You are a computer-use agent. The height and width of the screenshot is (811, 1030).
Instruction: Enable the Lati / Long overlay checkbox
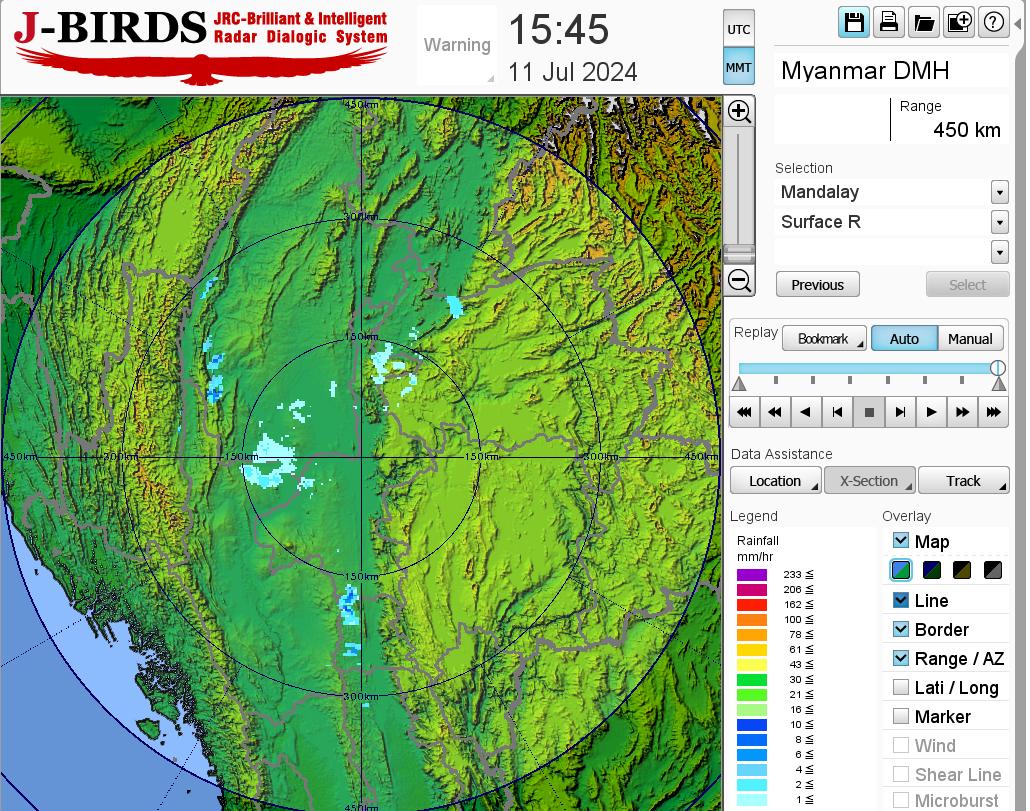click(901, 687)
